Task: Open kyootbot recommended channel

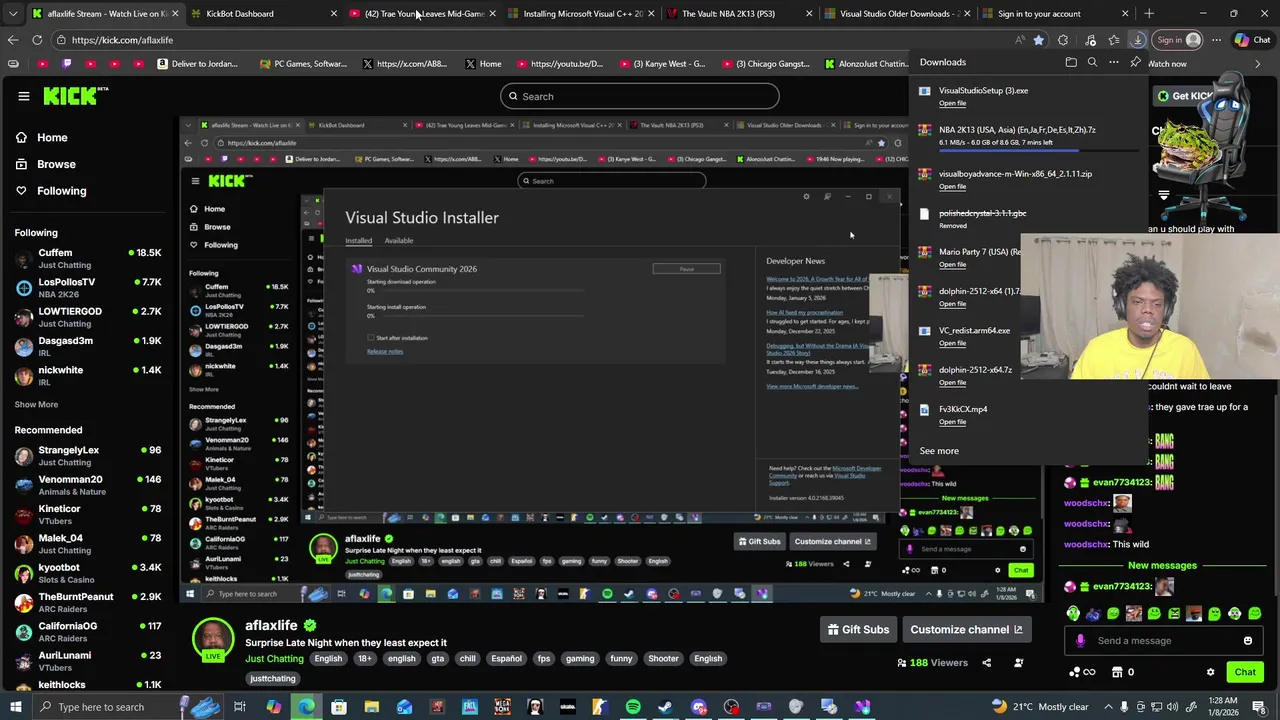Action: [x=88, y=572]
